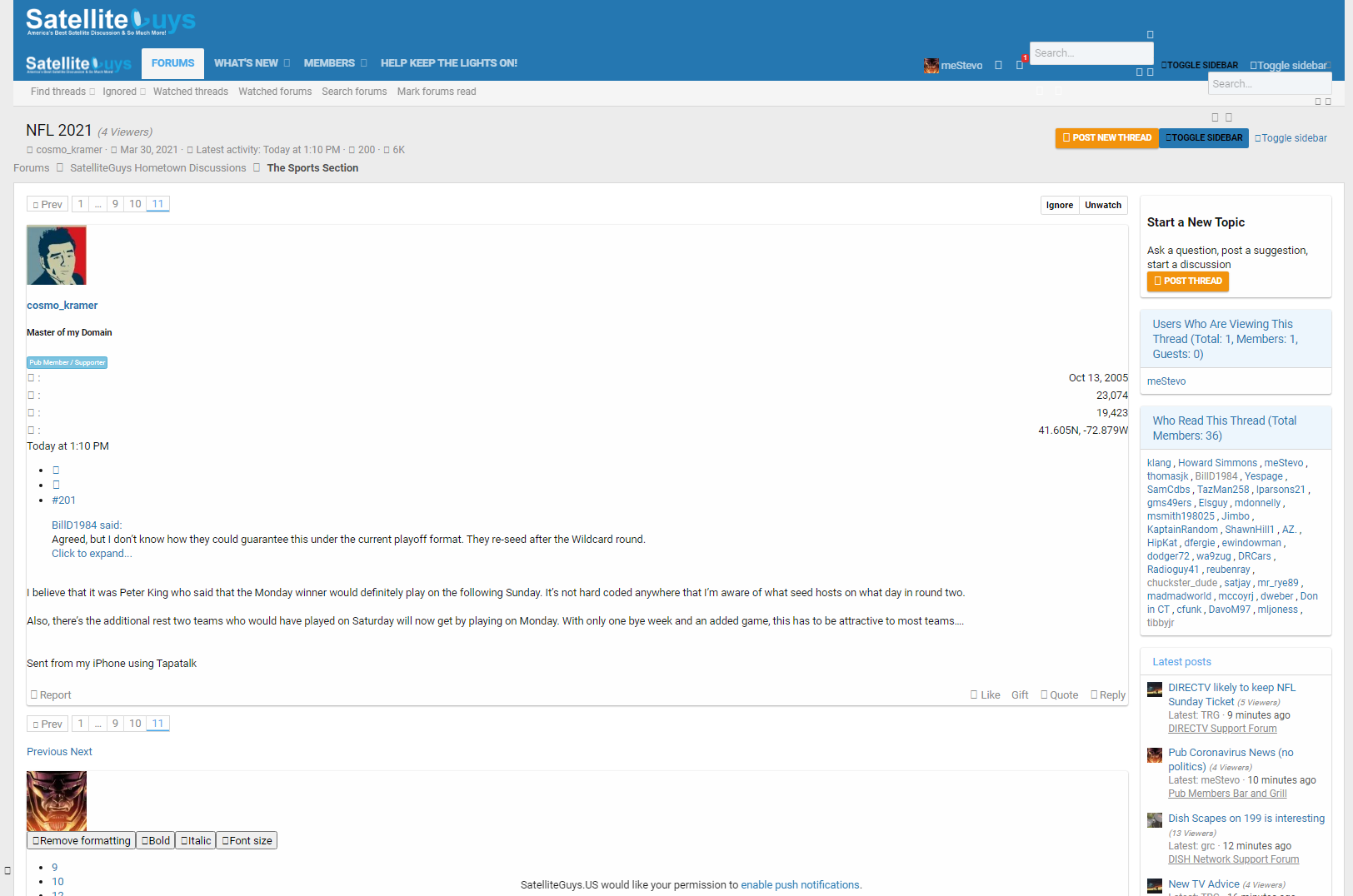
Task: Click enable push notifications link
Action: click(800, 885)
